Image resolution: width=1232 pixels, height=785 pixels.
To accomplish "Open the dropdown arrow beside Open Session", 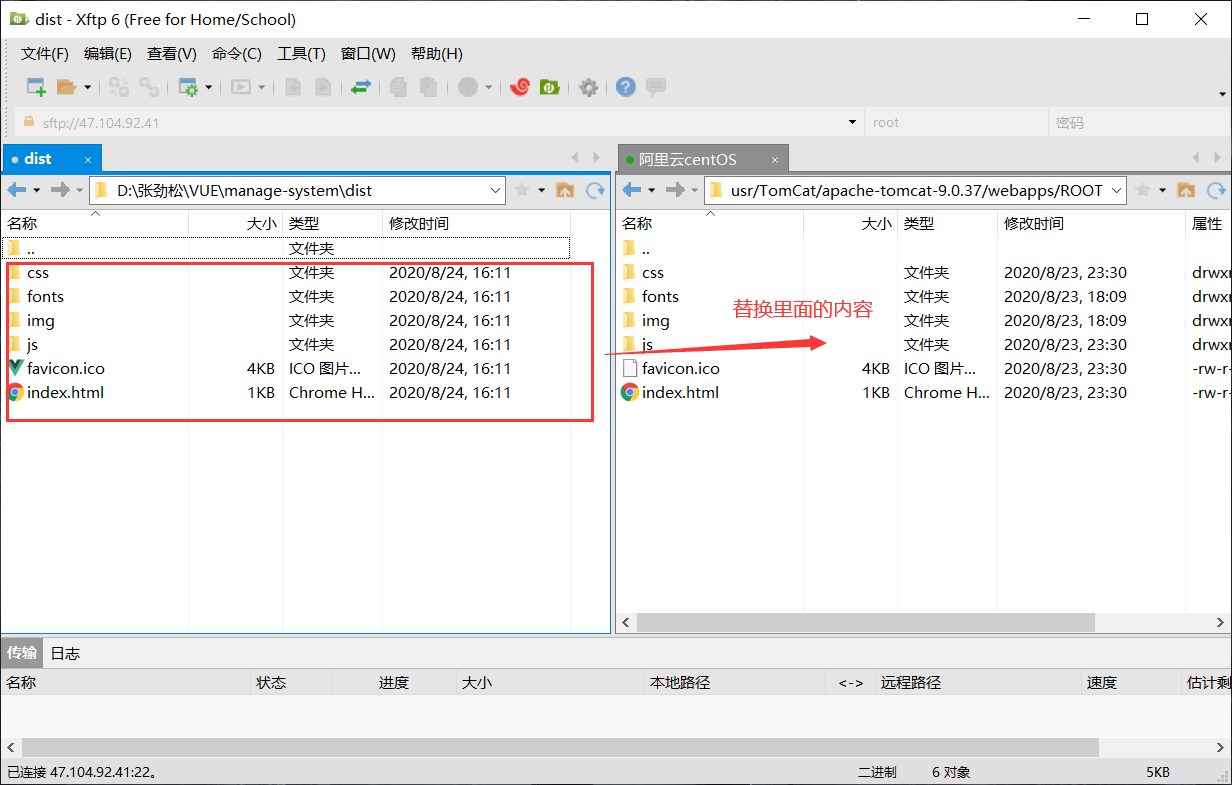I will pos(88,87).
